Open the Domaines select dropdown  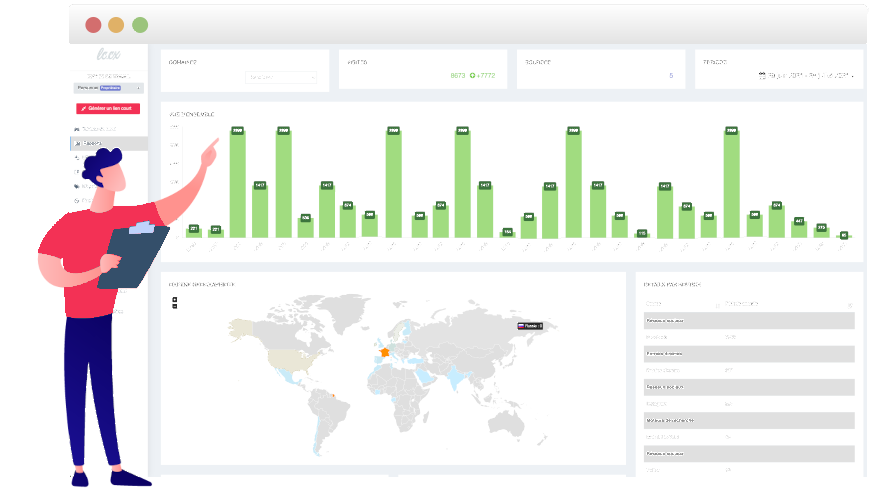pyautogui.click(x=281, y=77)
